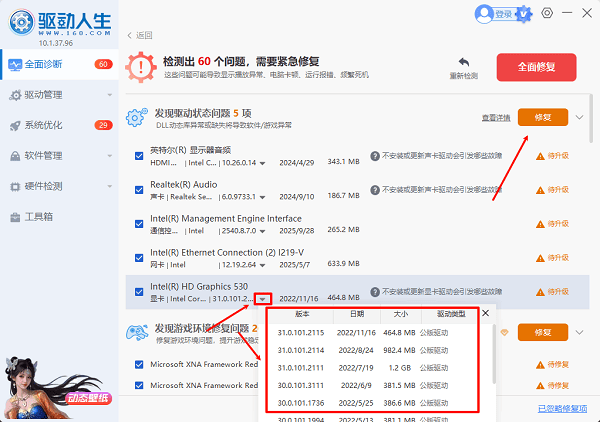Viewport: 600px width, 422px height.
Task: Click the 登录 login text
Action: pyautogui.click(x=504, y=14)
